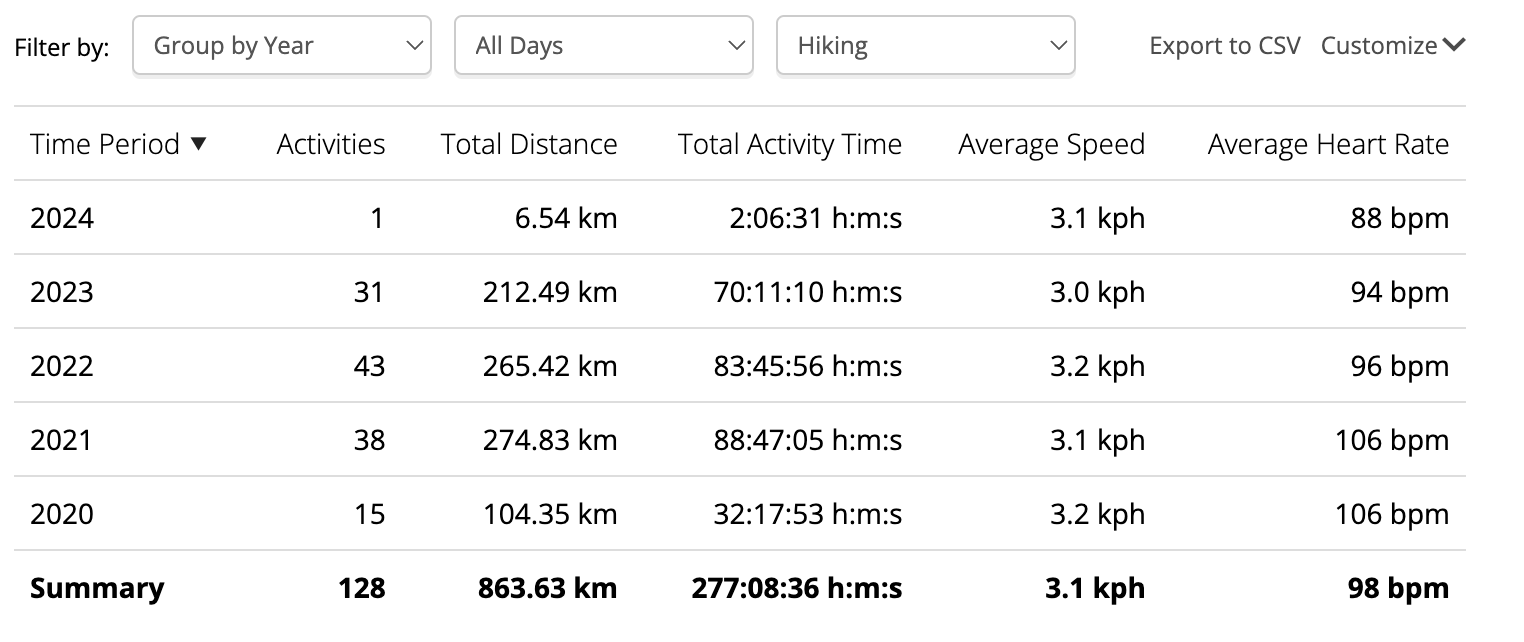Select the 2023 time period row

point(740,292)
